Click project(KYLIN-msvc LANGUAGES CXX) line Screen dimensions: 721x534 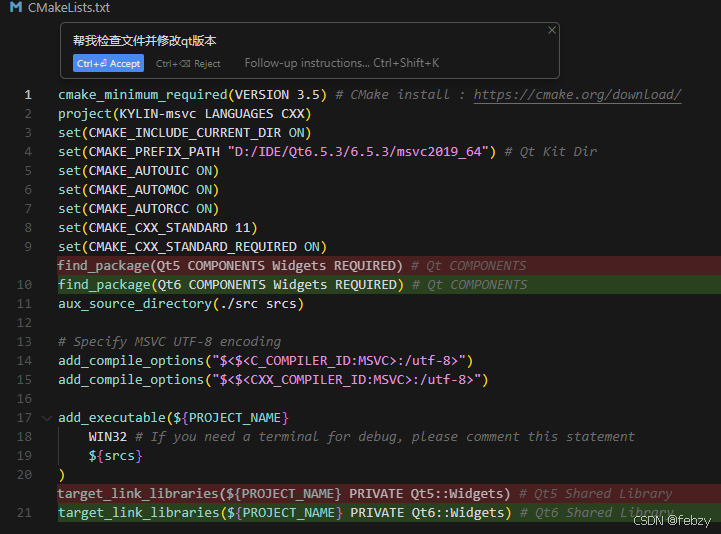pyautogui.click(x=185, y=114)
